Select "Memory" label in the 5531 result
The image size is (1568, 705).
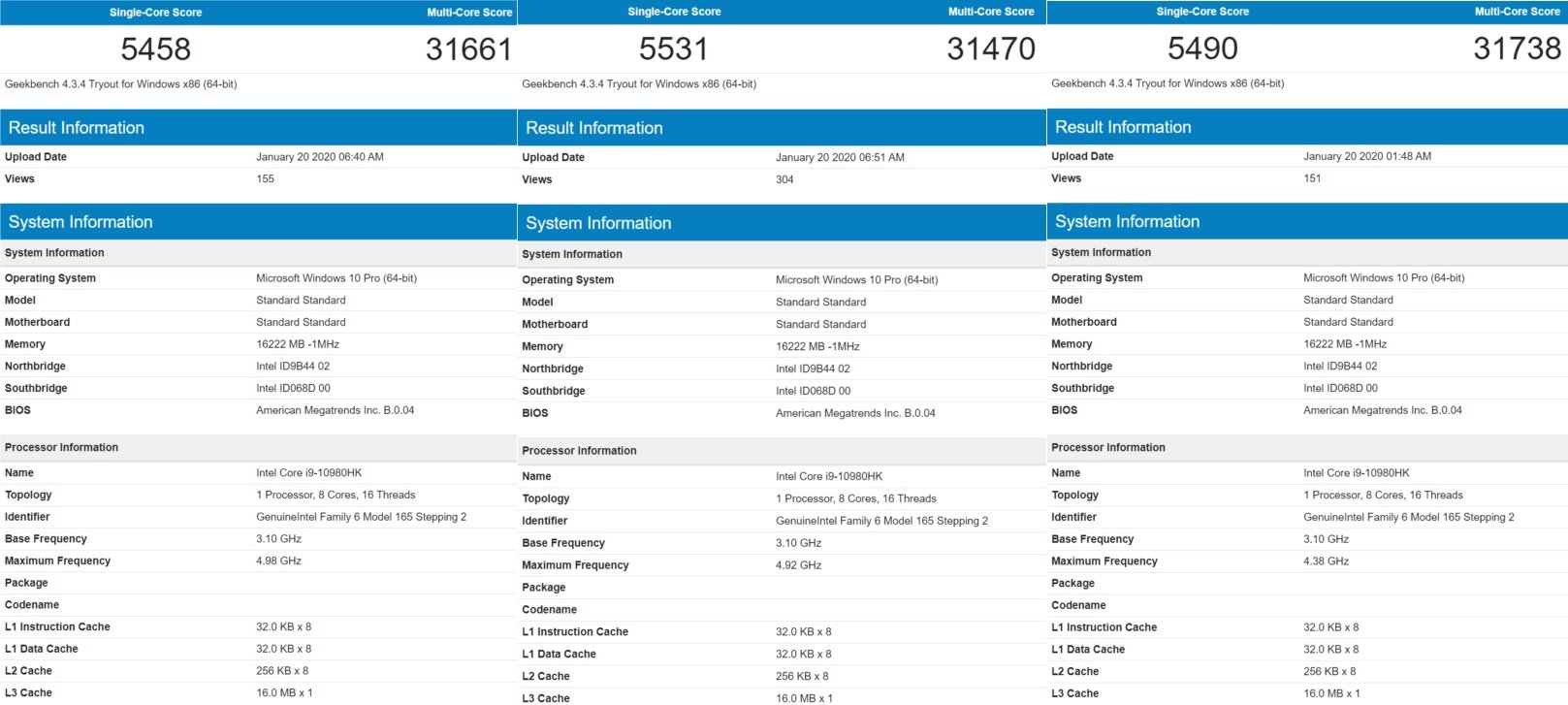[542, 347]
